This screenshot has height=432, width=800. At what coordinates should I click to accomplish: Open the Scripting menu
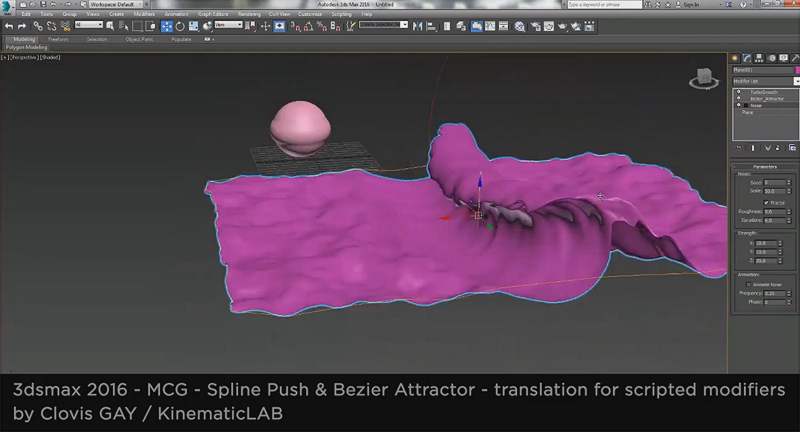[x=341, y=14]
